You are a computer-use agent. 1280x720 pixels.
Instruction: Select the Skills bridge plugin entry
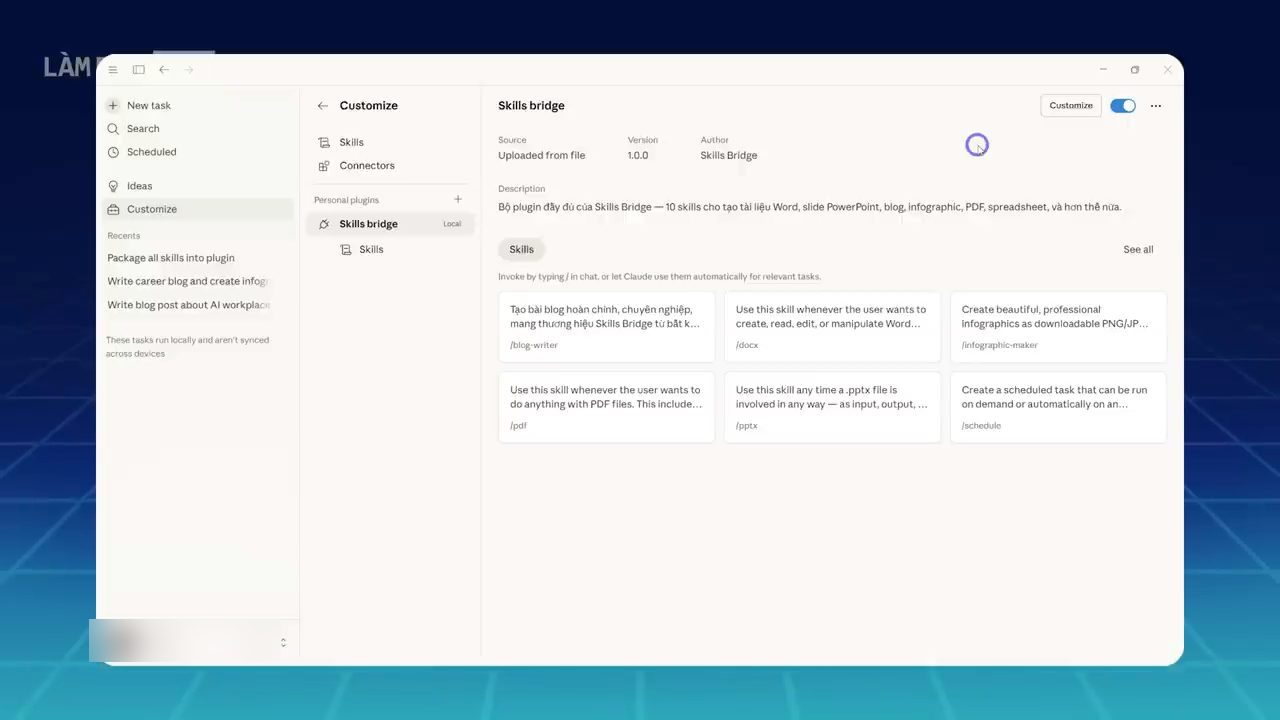coord(390,224)
